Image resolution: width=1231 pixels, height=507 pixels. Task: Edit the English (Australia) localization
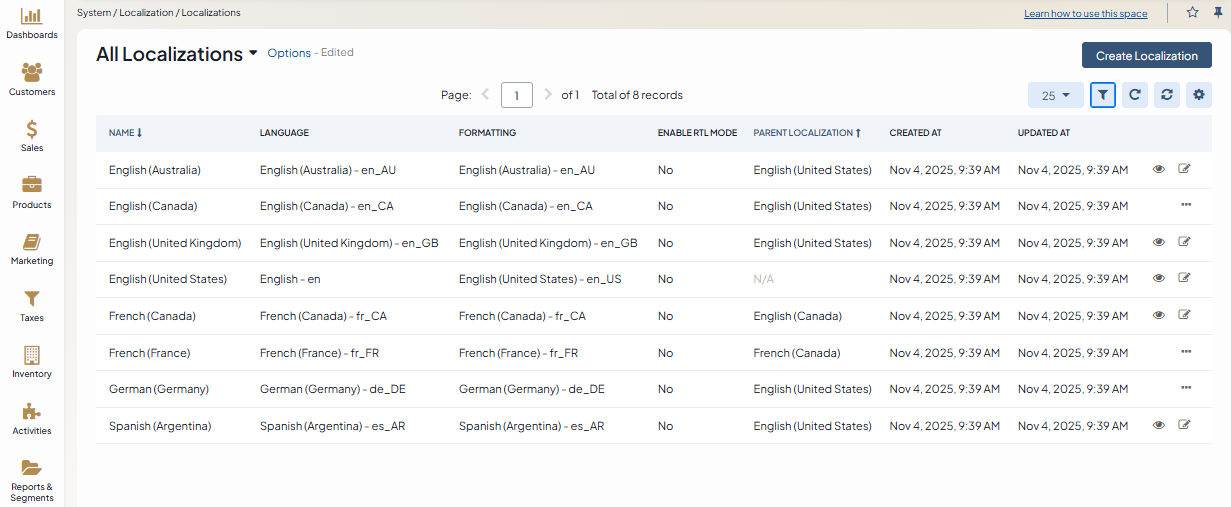(x=1185, y=170)
